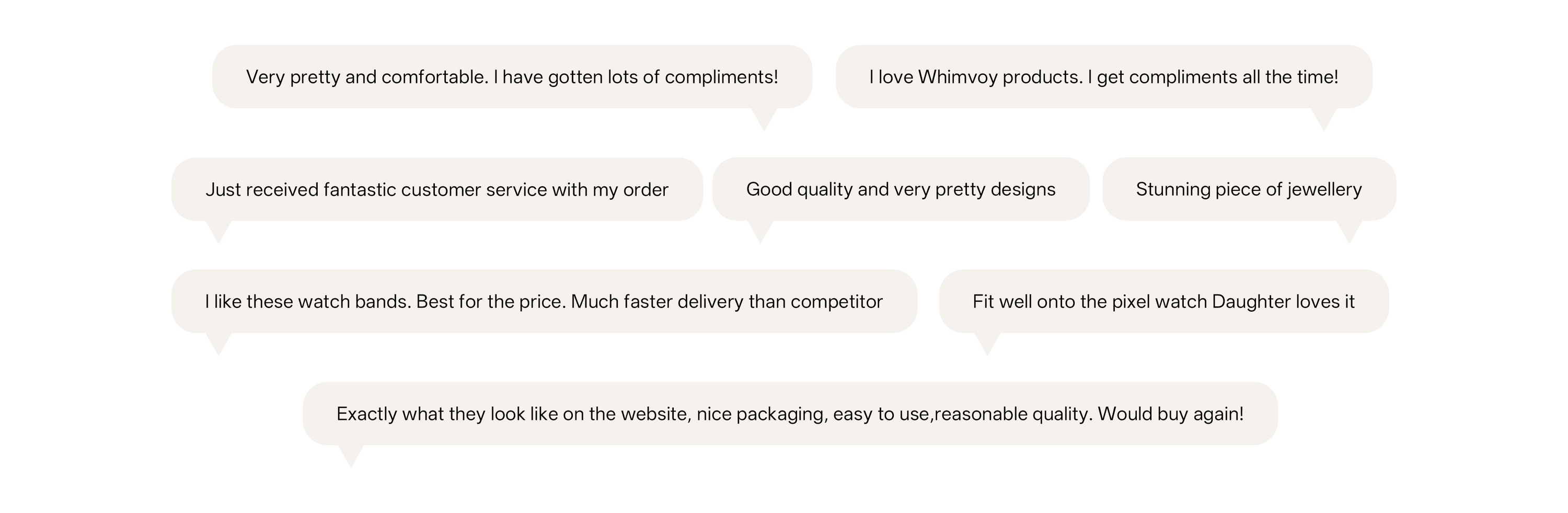Select the "Good quality and very pretty designs" bubble
The image size is (1568, 513).
[x=900, y=189]
